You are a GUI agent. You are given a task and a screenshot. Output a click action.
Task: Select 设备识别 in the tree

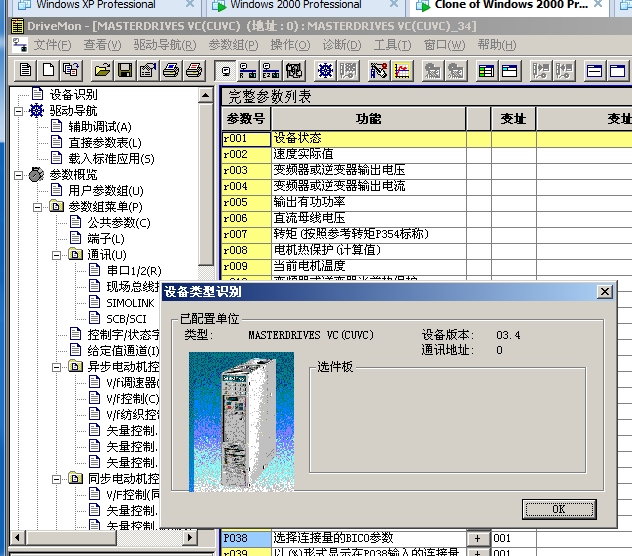coord(73,95)
